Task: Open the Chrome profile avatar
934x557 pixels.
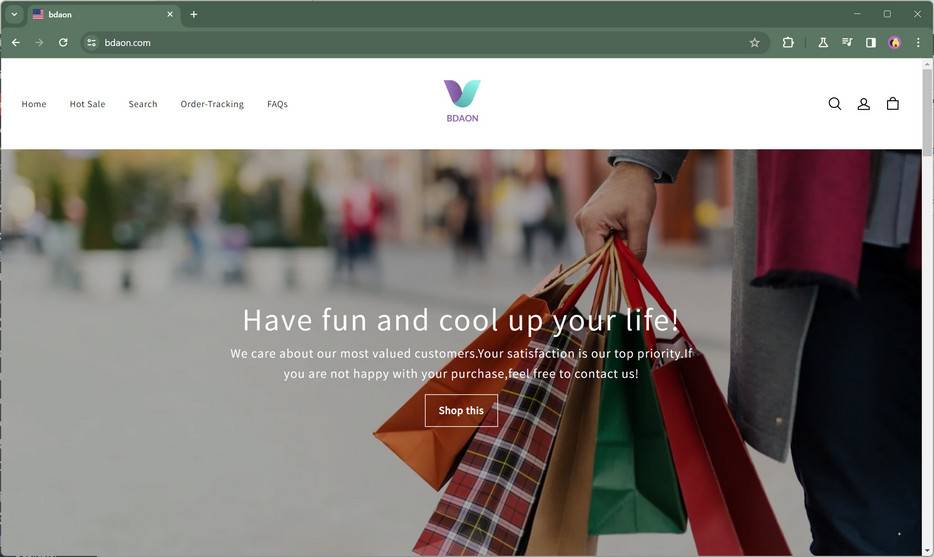Action: pyautogui.click(x=895, y=42)
